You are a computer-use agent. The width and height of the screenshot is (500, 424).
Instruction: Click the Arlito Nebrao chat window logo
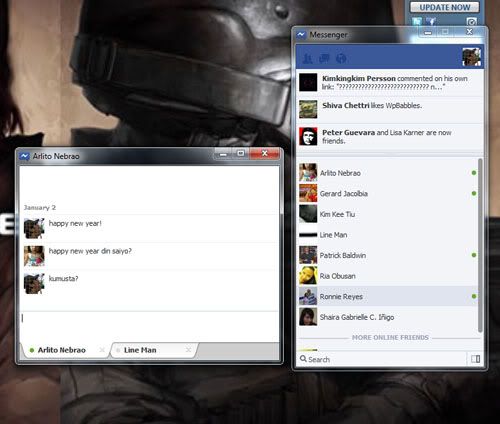pyautogui.click(x=24, y=156)
